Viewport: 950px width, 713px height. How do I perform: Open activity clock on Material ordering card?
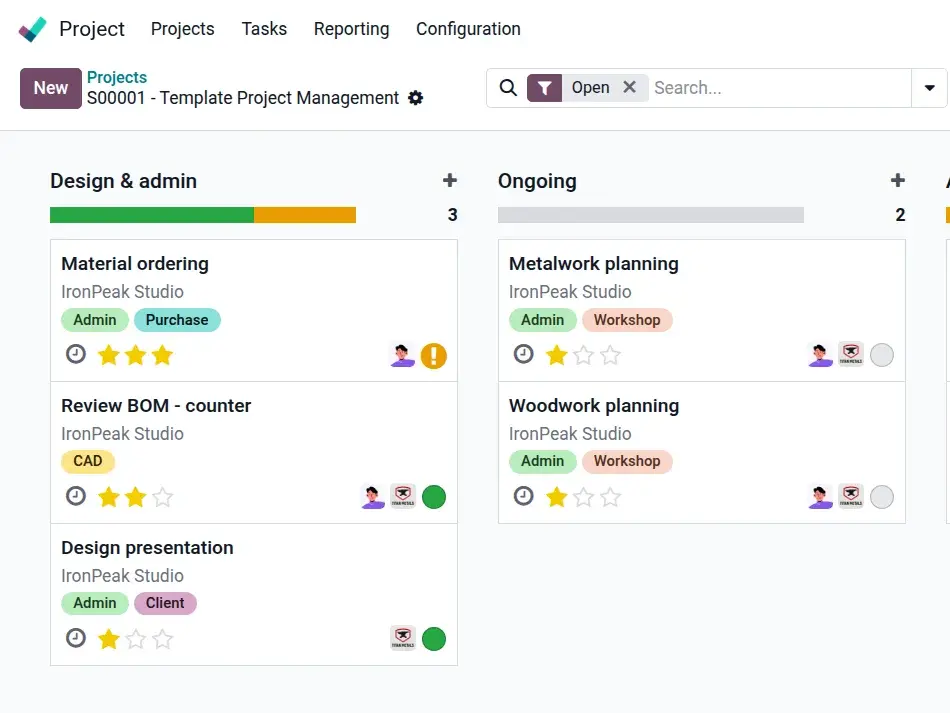coord(76,354)
